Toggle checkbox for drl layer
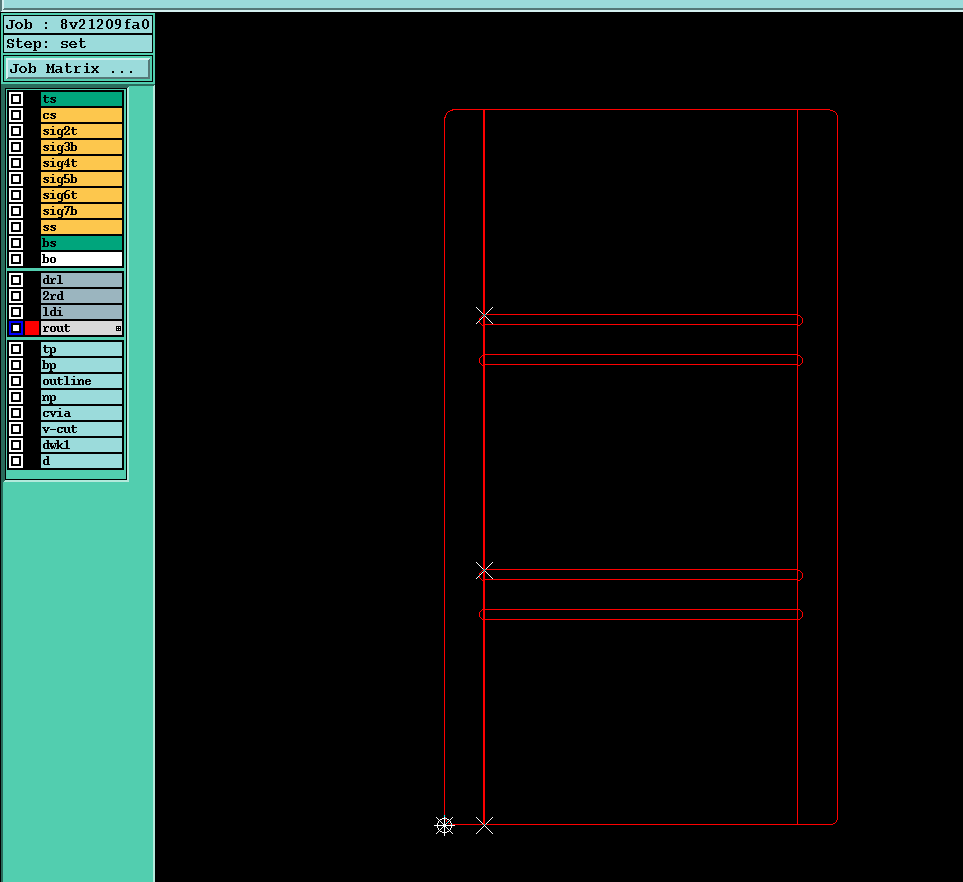Image resolution: width=963 pixels, height=882 pixels. tap(16, 279)
